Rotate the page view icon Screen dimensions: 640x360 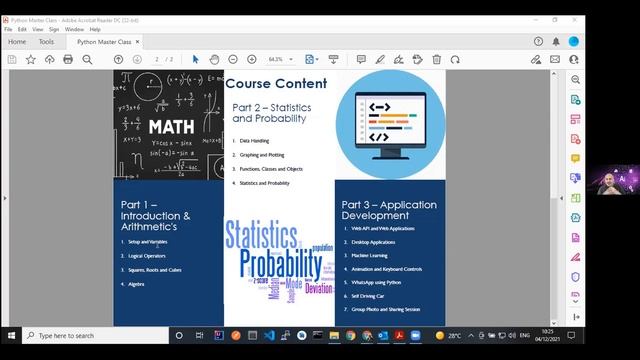(455, 60)
